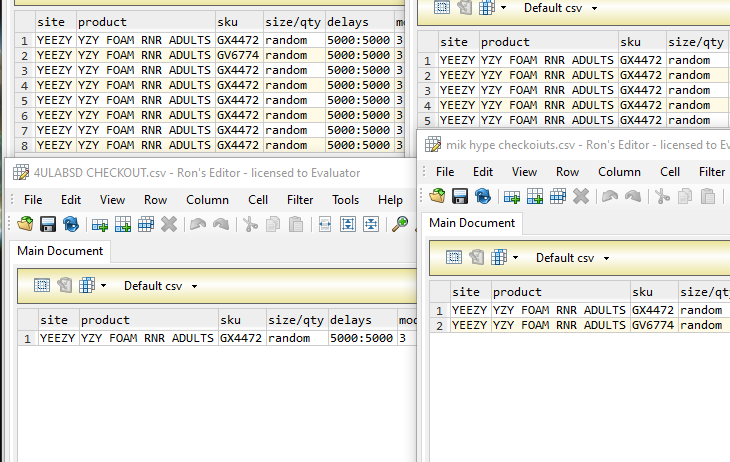
Task: Select row header 8 in top-left window
Action: tap(25, 145)
